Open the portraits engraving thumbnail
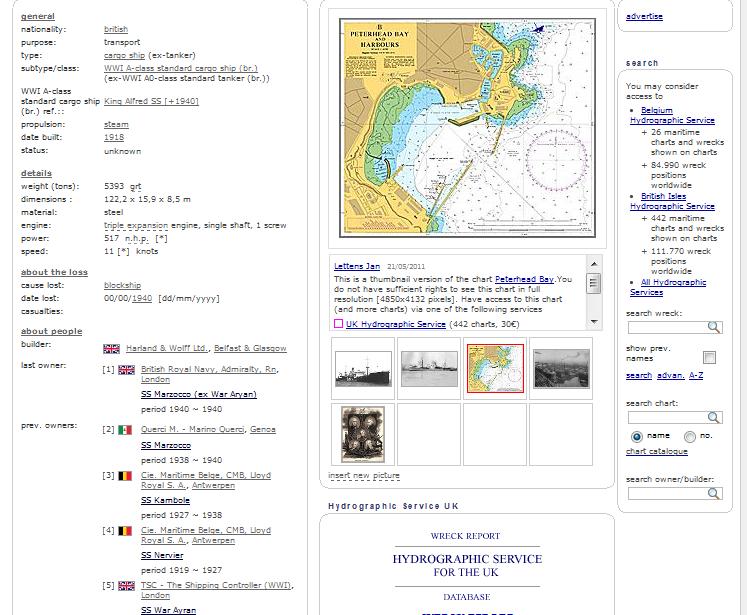 click(363, 434)
